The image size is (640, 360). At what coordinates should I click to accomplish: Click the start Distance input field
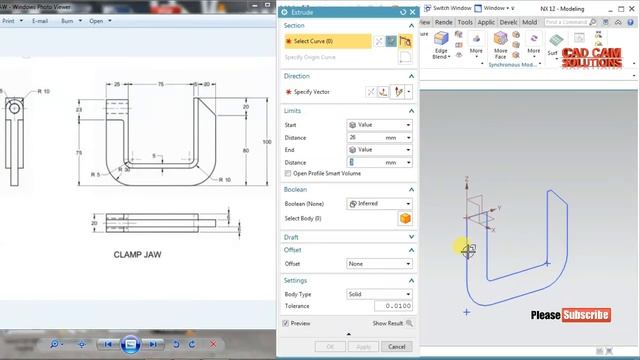(379, 138)
